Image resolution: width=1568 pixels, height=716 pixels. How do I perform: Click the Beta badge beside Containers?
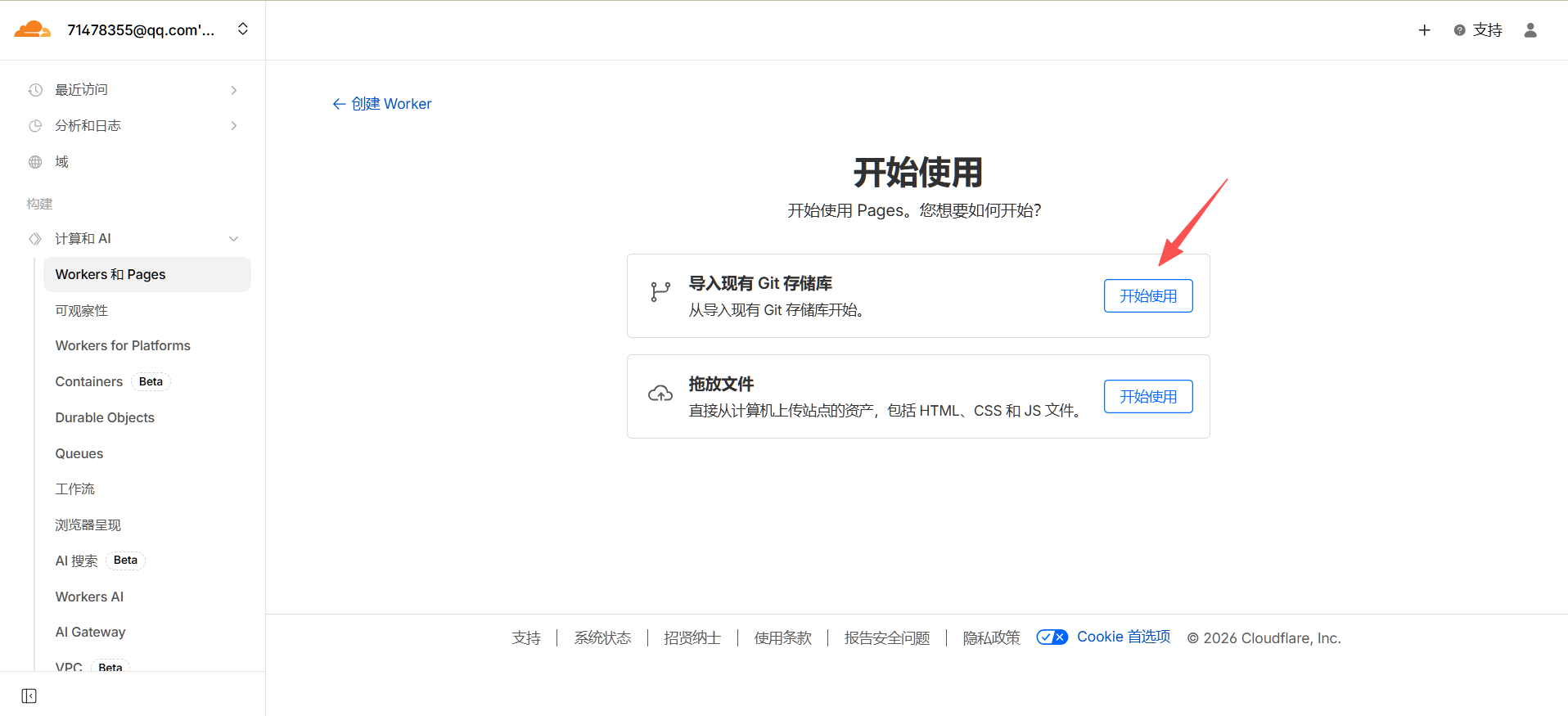click(x=151, y=382)
